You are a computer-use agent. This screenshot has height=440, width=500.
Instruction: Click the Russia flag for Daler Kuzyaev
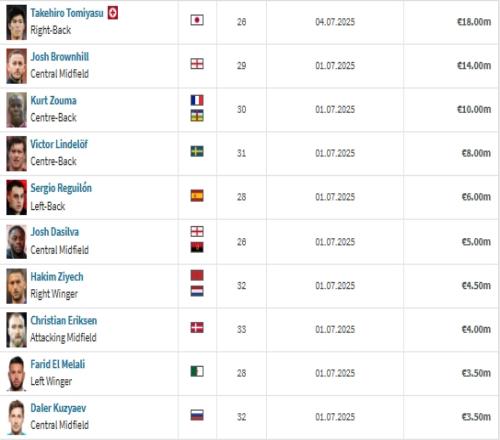tap(197, 415)
